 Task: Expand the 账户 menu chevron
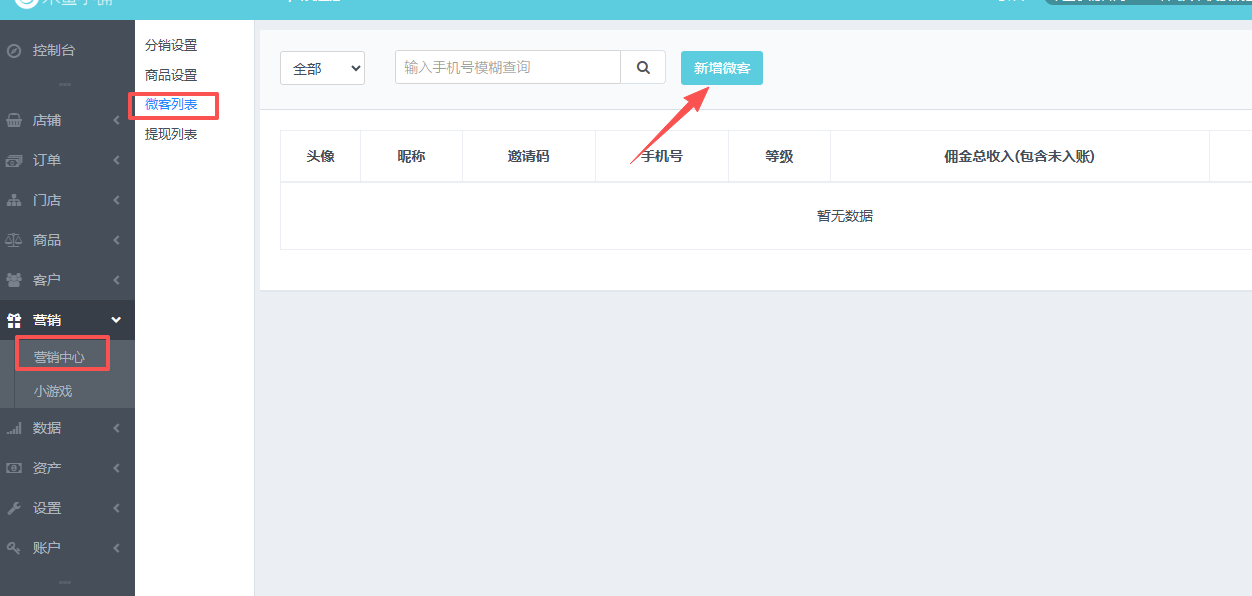116,548
